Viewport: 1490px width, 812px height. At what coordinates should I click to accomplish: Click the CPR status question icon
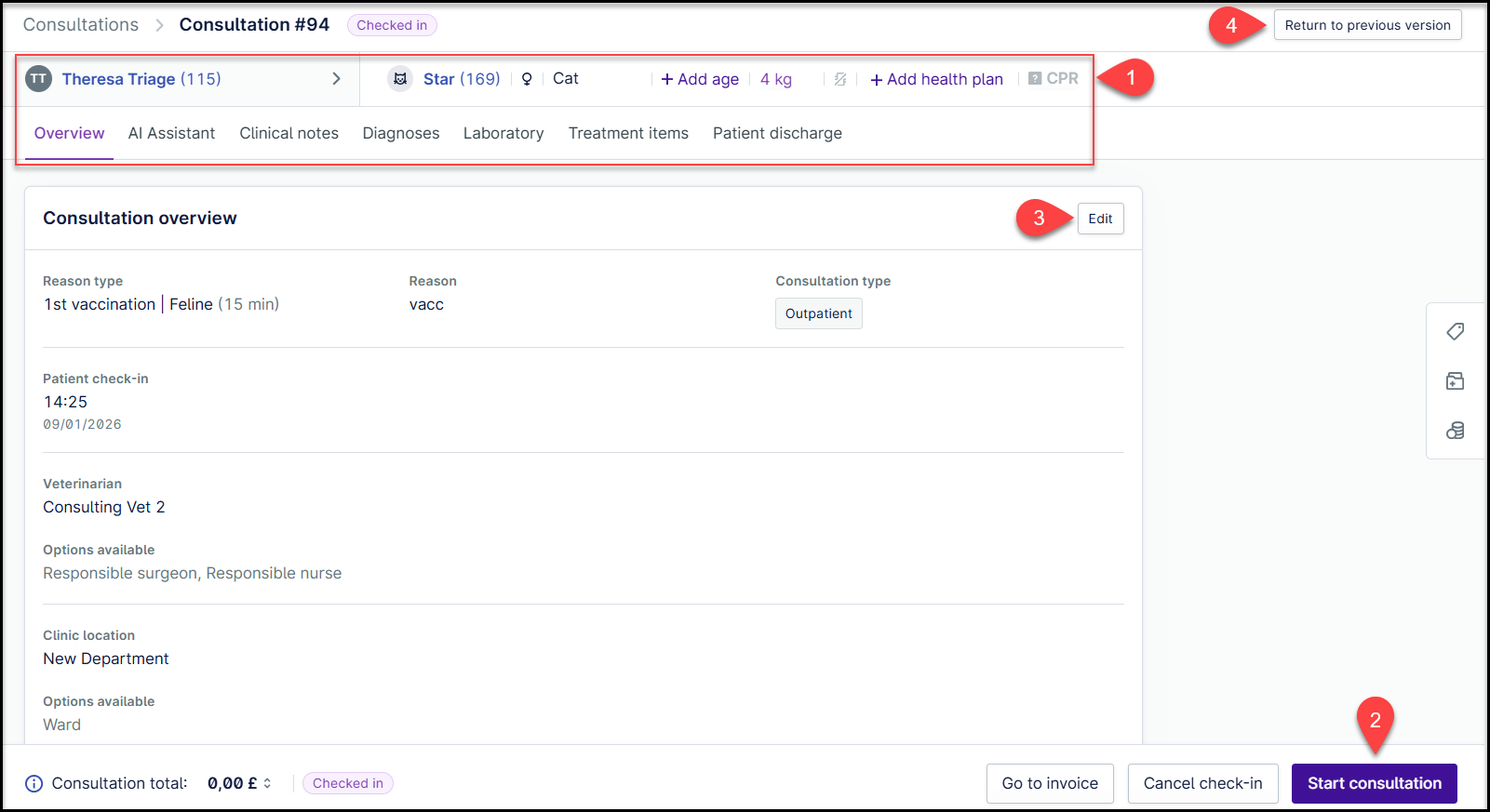tap(1035, 79)
